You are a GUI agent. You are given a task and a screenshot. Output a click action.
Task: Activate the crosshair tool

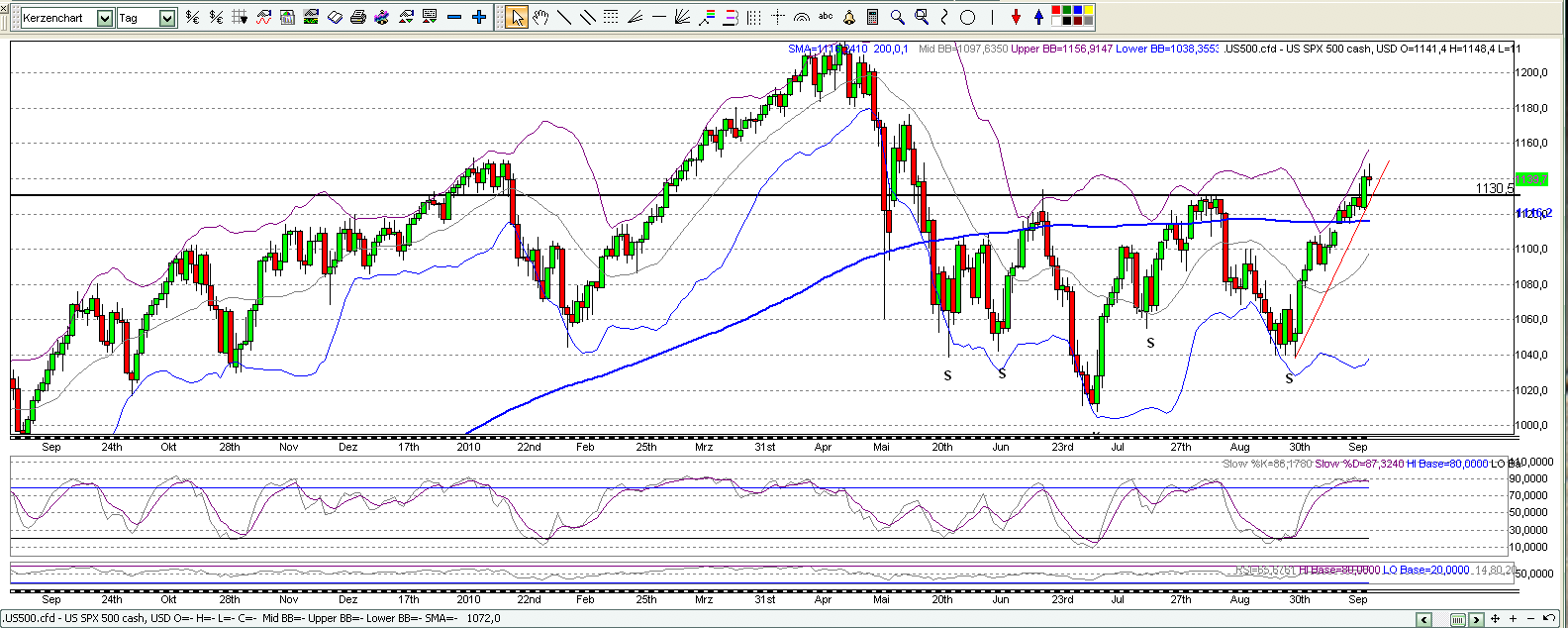[778, 17]
